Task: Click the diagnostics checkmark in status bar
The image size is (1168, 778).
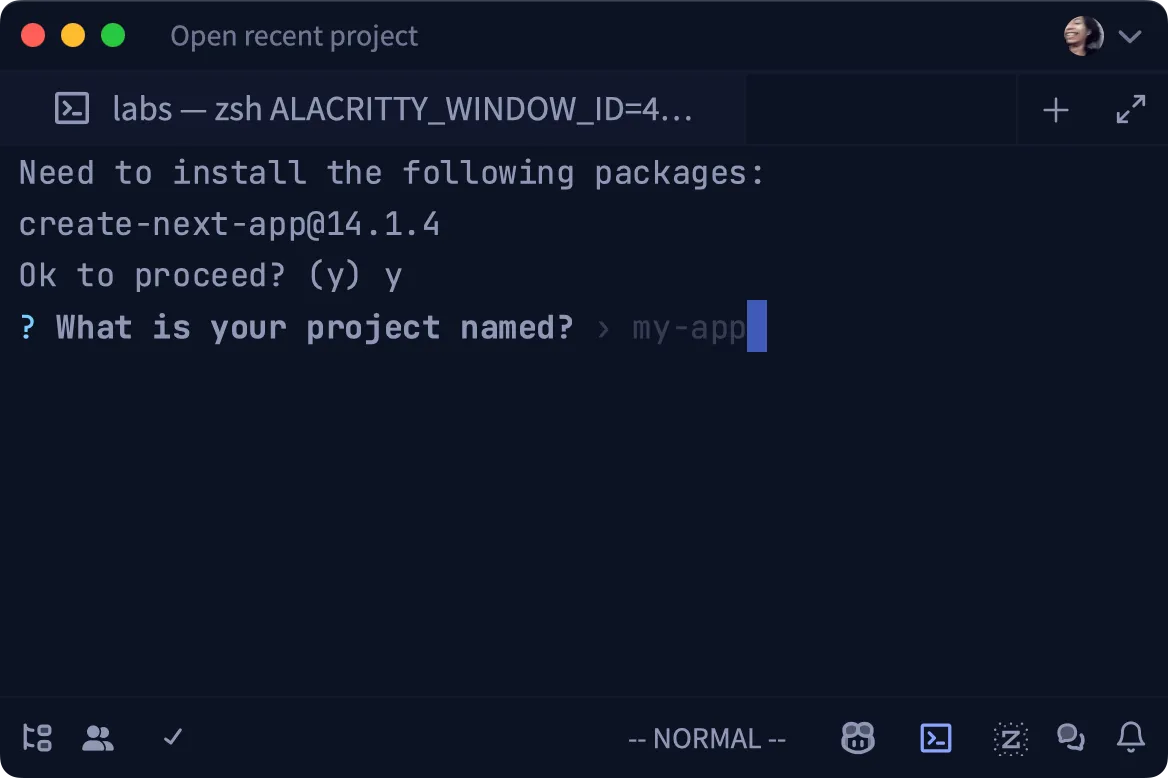Action: (173, 738)
